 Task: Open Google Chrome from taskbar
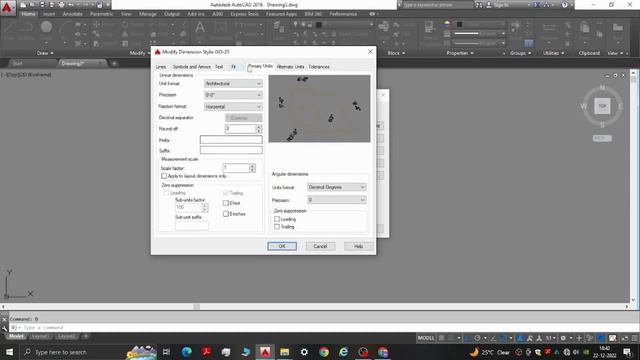(324, 352)
